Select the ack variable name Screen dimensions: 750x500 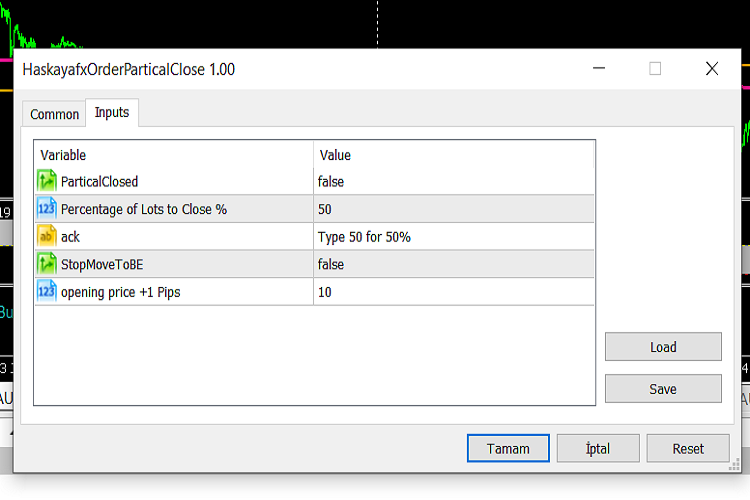click(70, 237)
